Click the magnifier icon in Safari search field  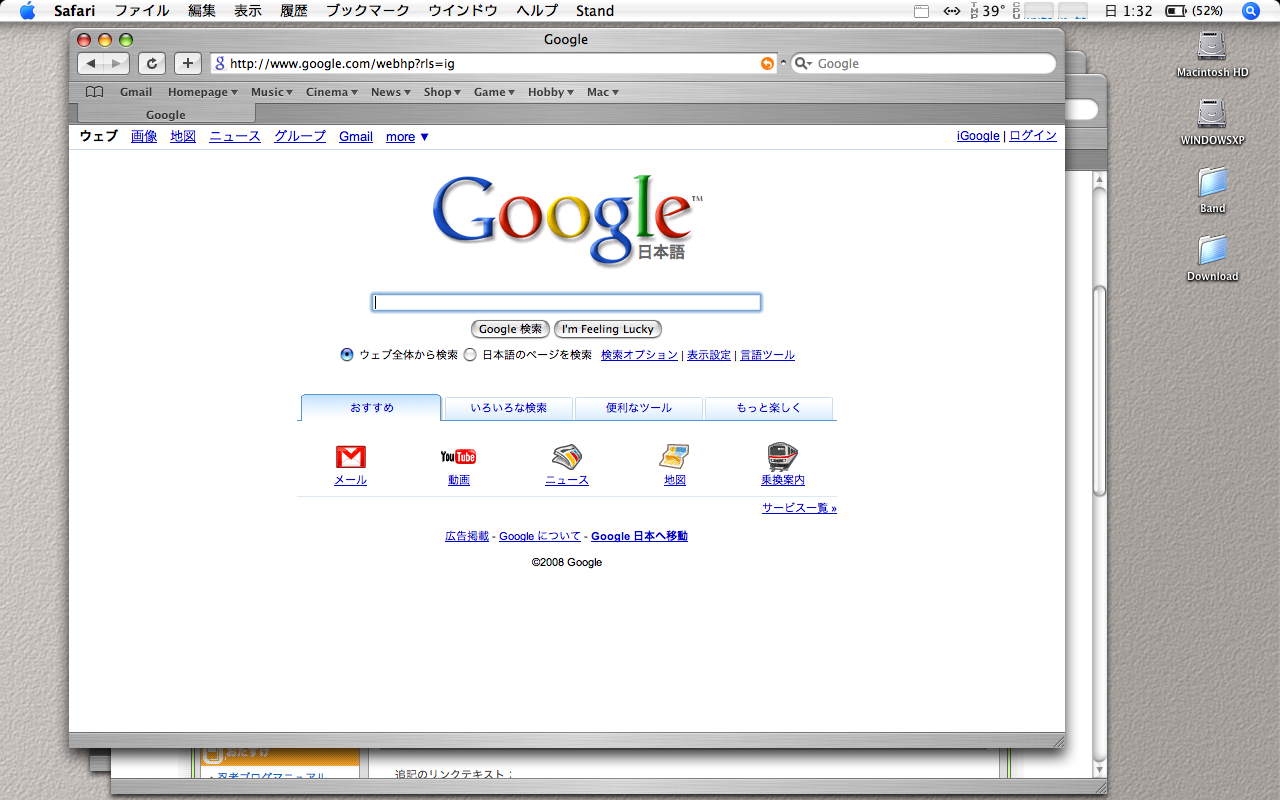(803, 63)
